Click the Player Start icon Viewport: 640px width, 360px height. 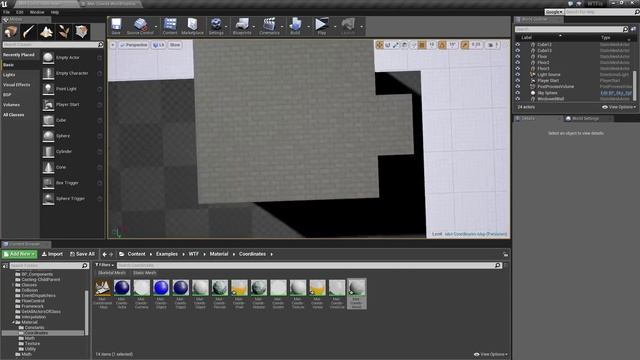tap(48, 105)
